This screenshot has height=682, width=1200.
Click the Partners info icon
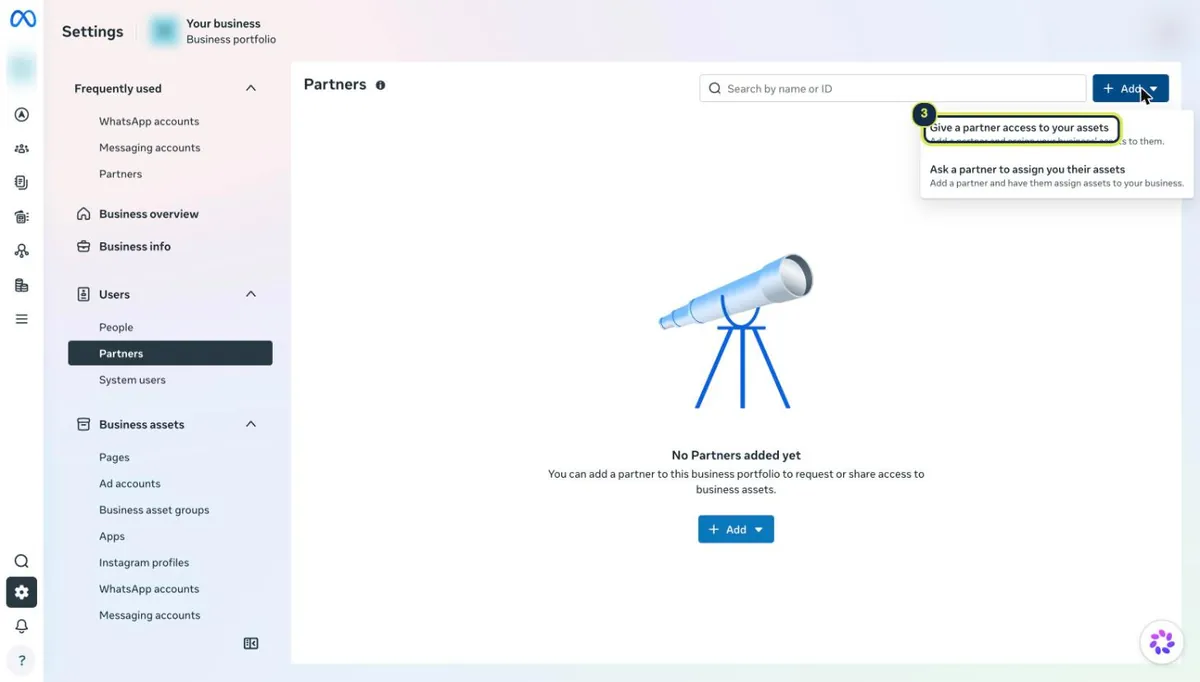pyautogui.click(x=380, y=85)
